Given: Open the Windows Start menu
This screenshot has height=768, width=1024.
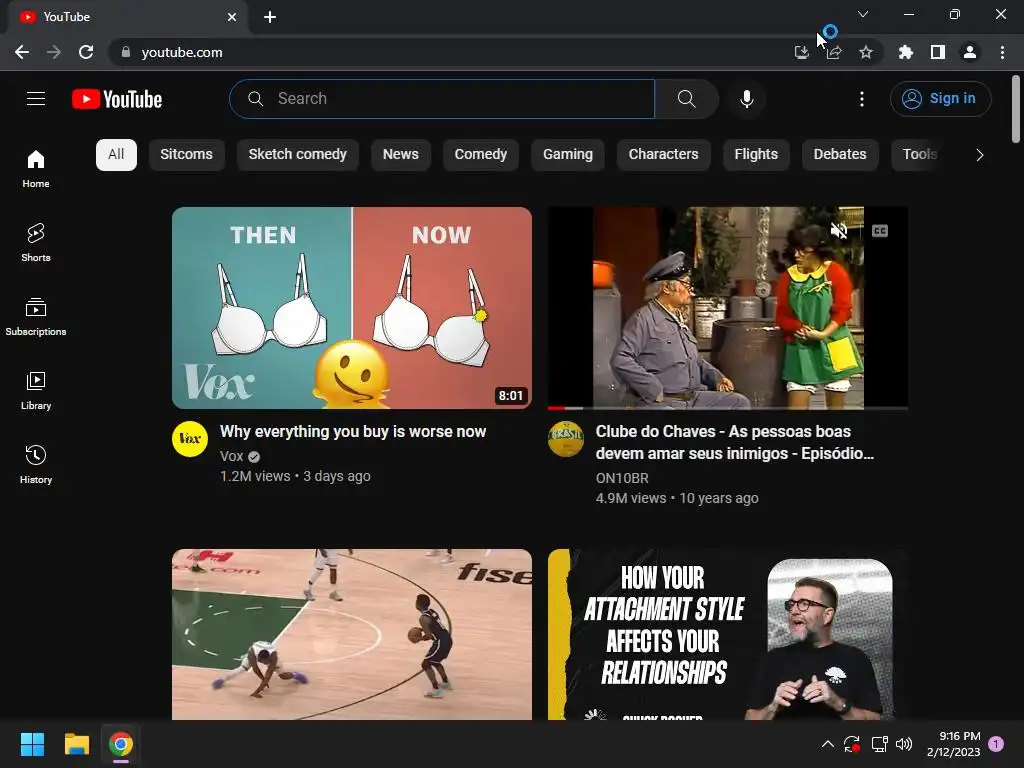Looking at the screenshot, I should pos(32,744).
